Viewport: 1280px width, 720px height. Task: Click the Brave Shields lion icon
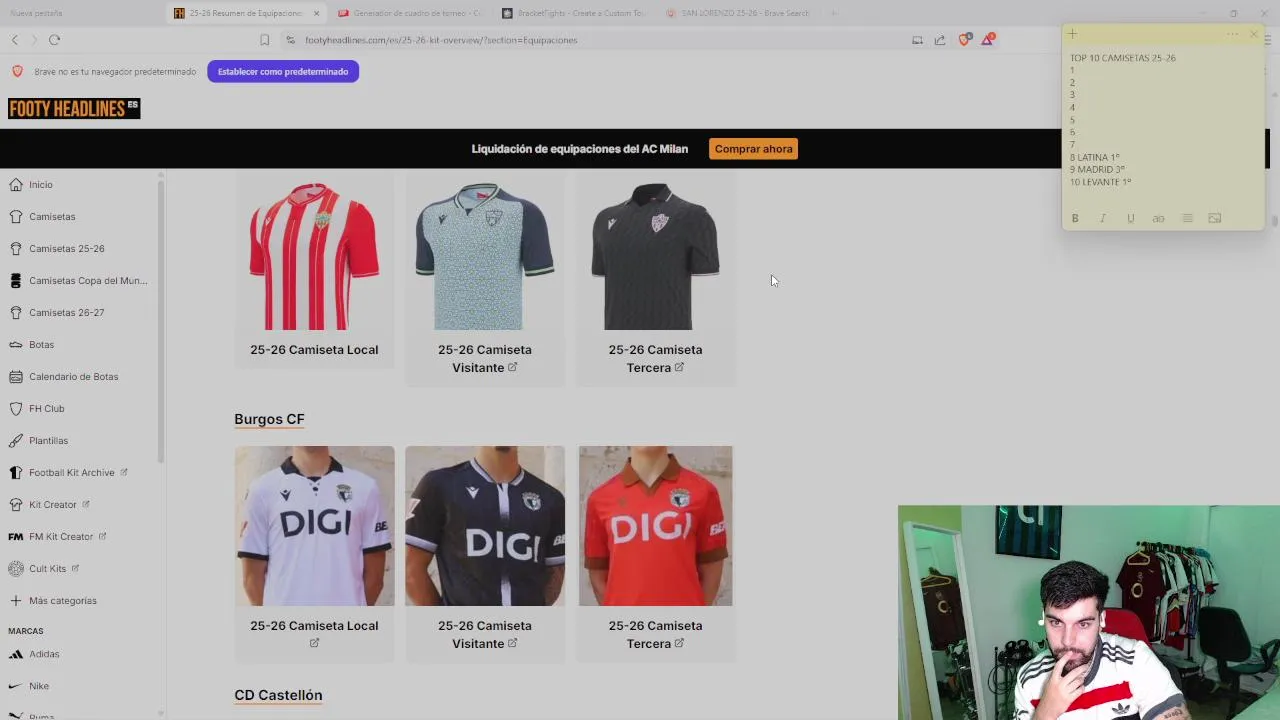pyautogui.click(x=964, y=40)
